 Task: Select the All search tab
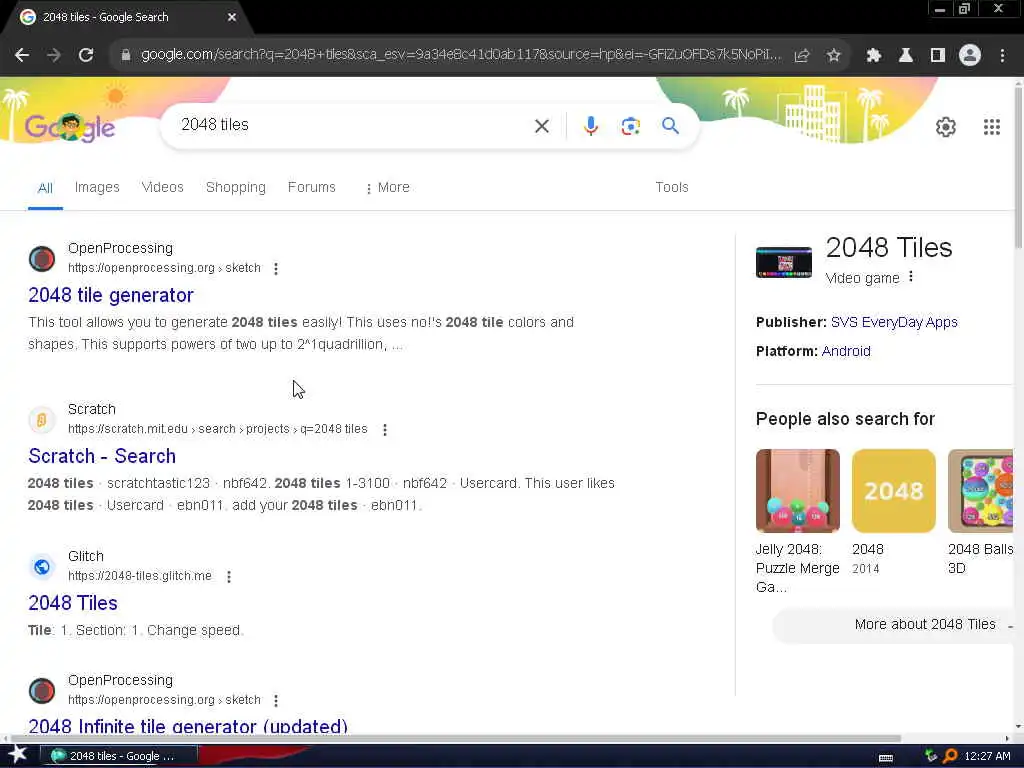tap(45, 188)
